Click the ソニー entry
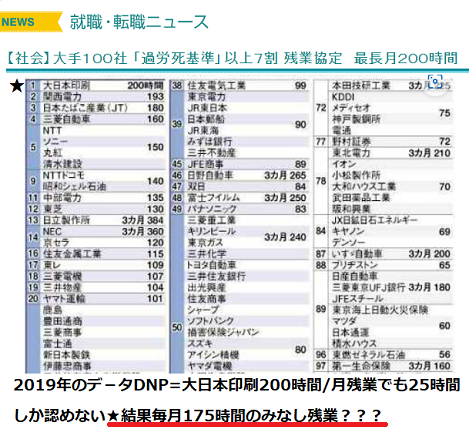 point(55,142)
